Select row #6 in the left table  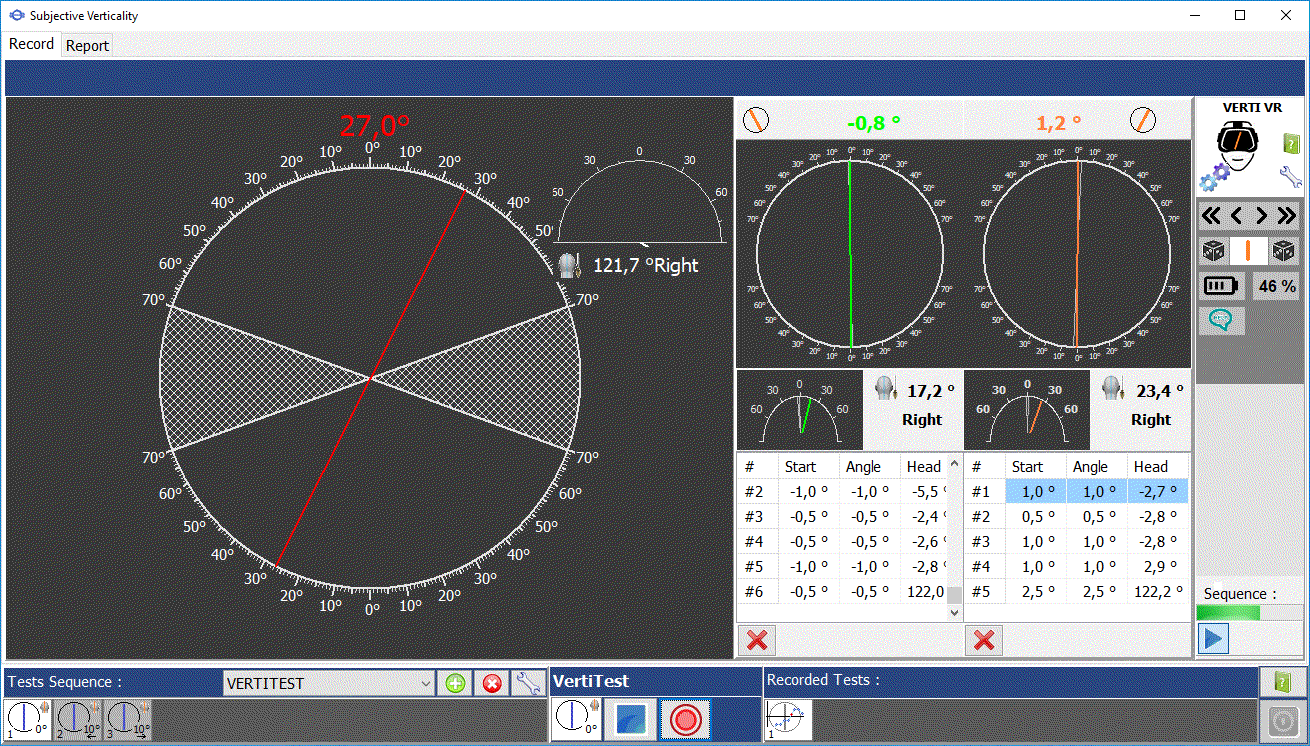point(842,592)
